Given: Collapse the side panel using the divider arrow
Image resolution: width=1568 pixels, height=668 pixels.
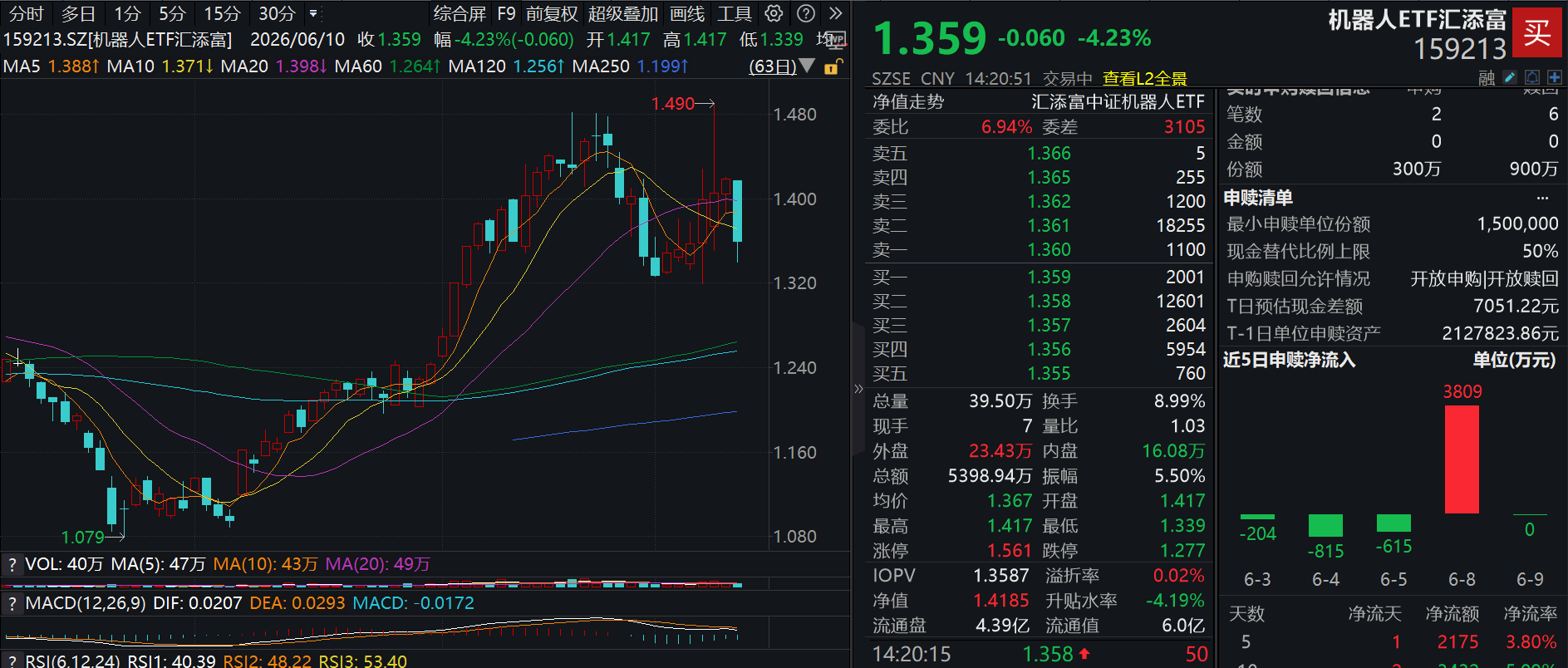Looking at the screenshot, I should 858,389.
